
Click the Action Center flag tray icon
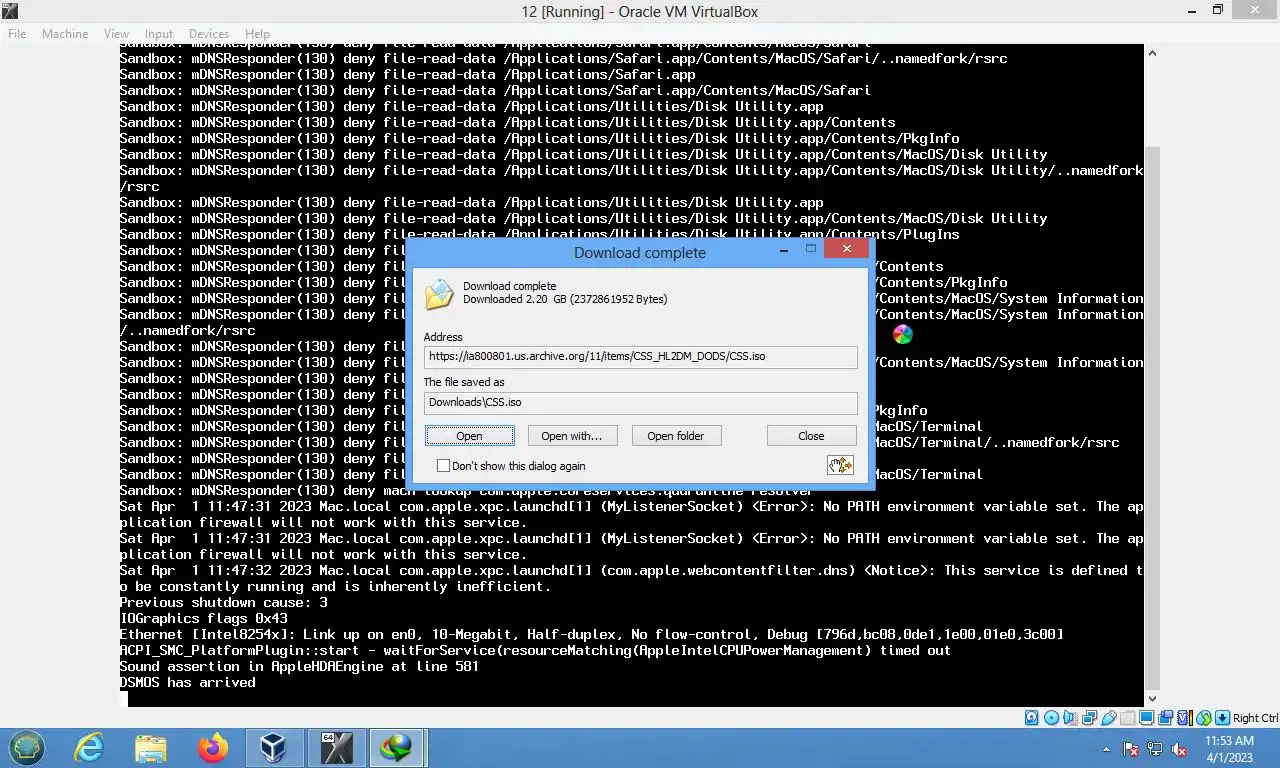tap(1132, 749)
